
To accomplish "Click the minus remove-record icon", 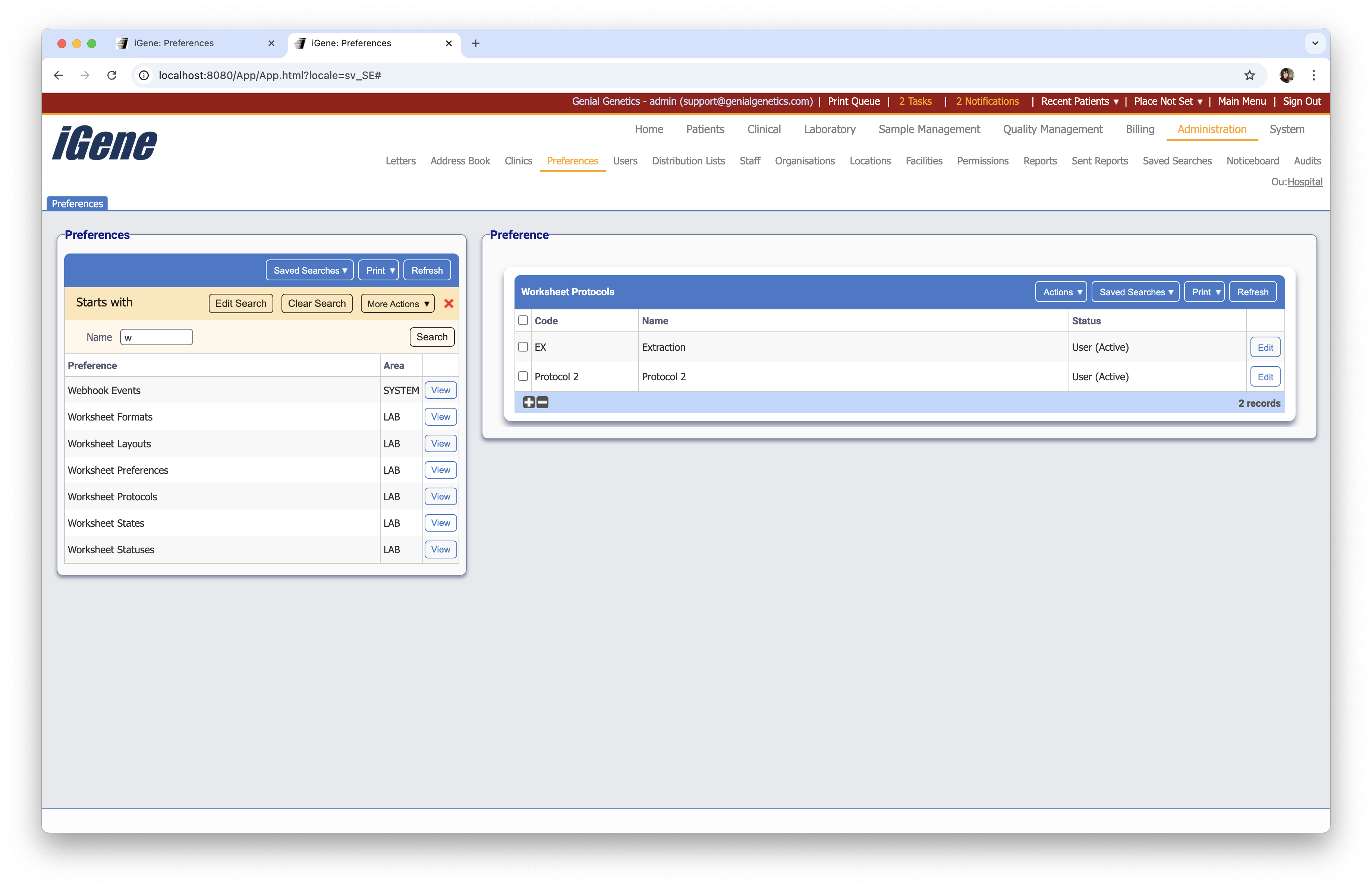I will [x=542, y=402].
